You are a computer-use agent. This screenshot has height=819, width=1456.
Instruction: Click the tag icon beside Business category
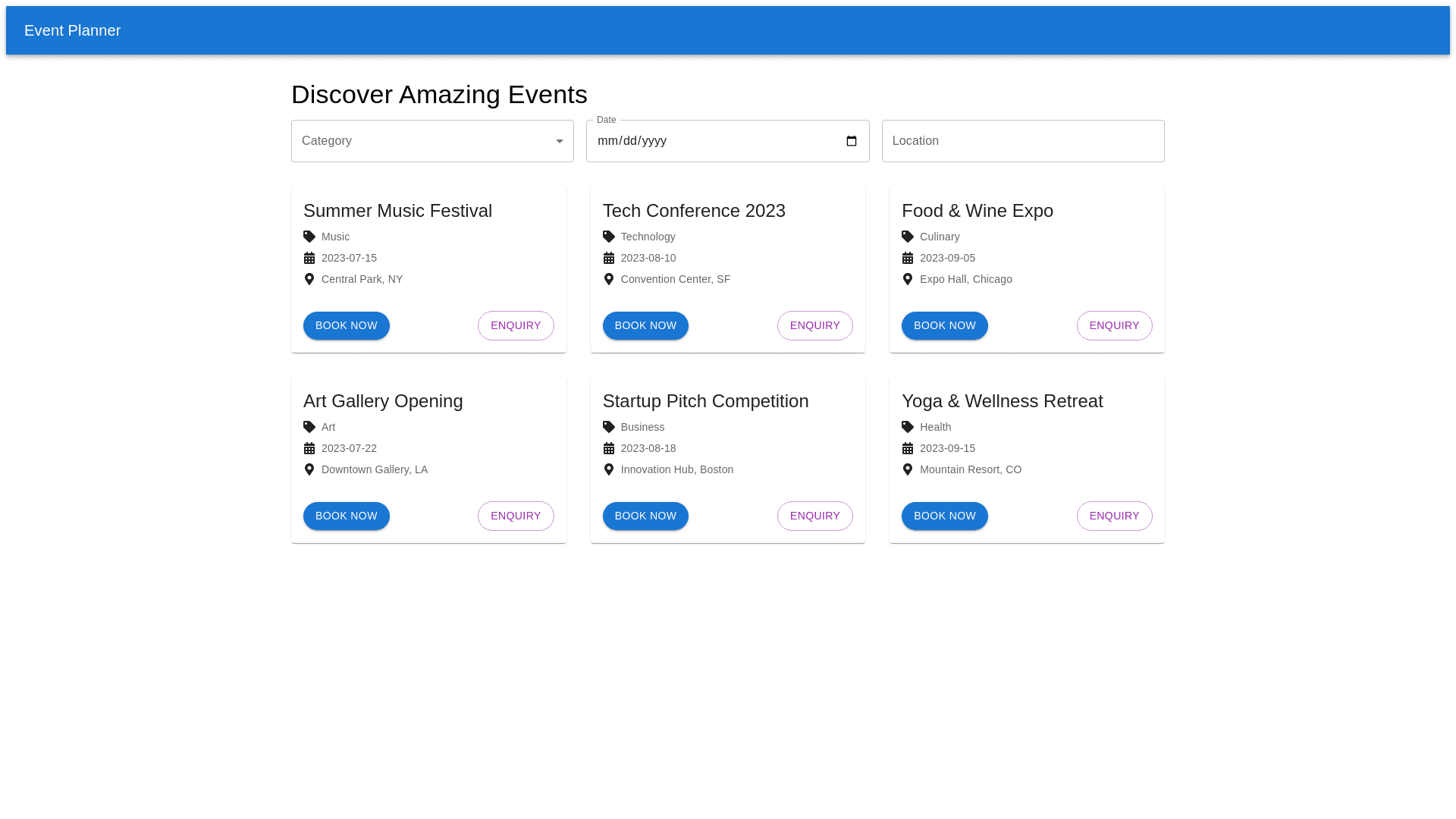608,427
